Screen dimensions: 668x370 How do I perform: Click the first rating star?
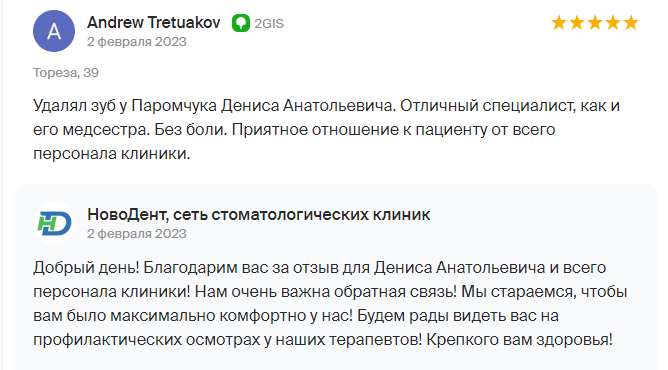(x=559, y=23)
